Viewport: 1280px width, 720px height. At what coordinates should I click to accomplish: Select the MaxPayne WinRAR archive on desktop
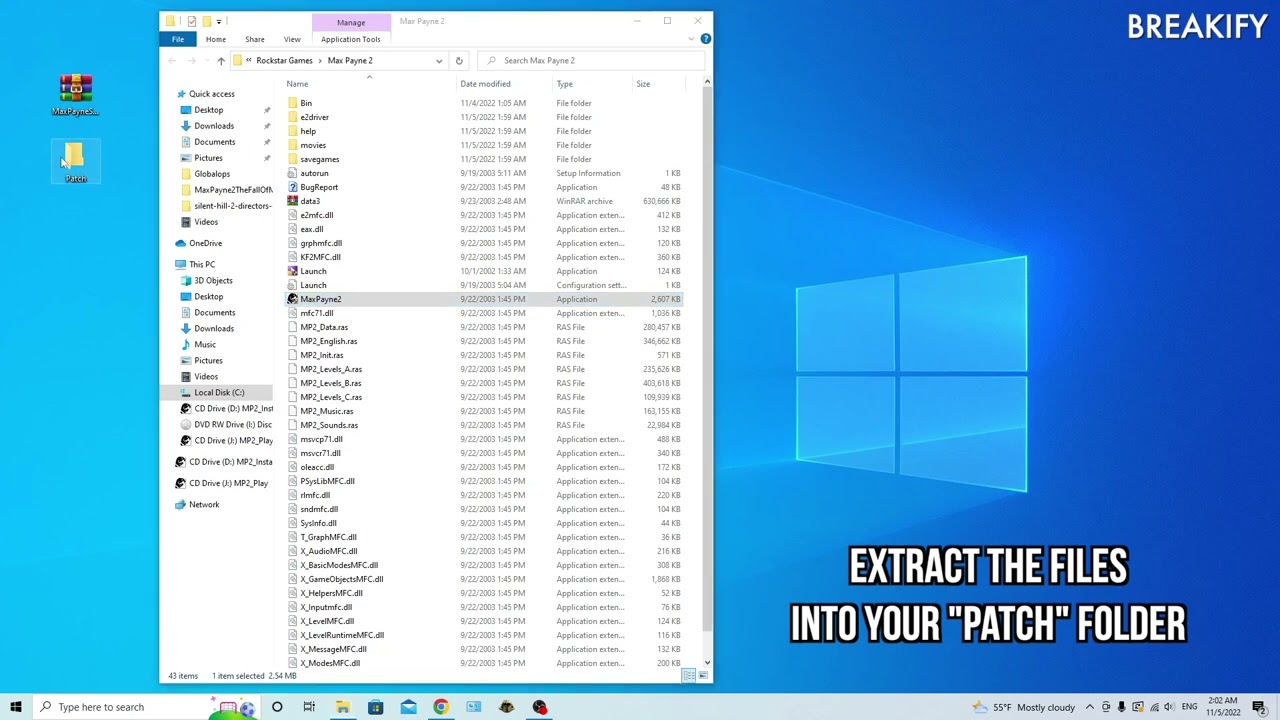pyautogui.click(x=76, y=95)
